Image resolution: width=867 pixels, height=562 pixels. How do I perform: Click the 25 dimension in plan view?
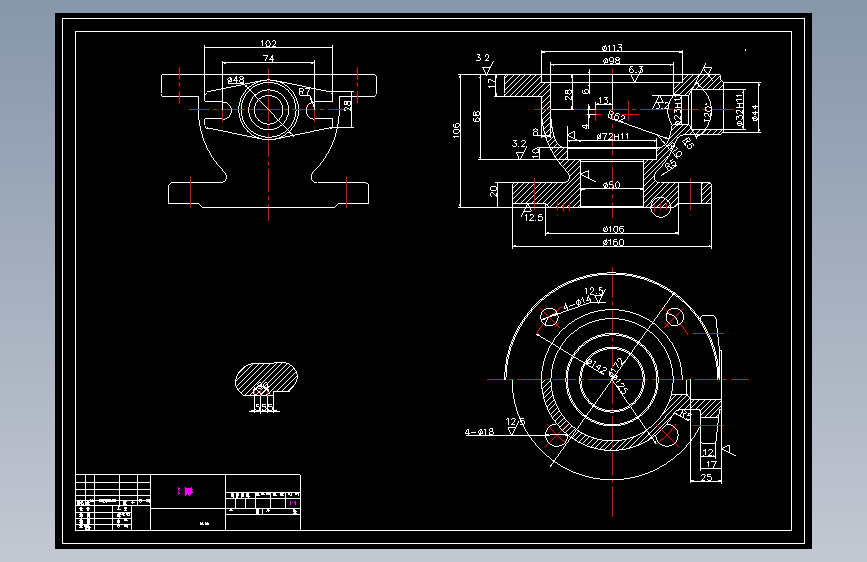(706, 477)
